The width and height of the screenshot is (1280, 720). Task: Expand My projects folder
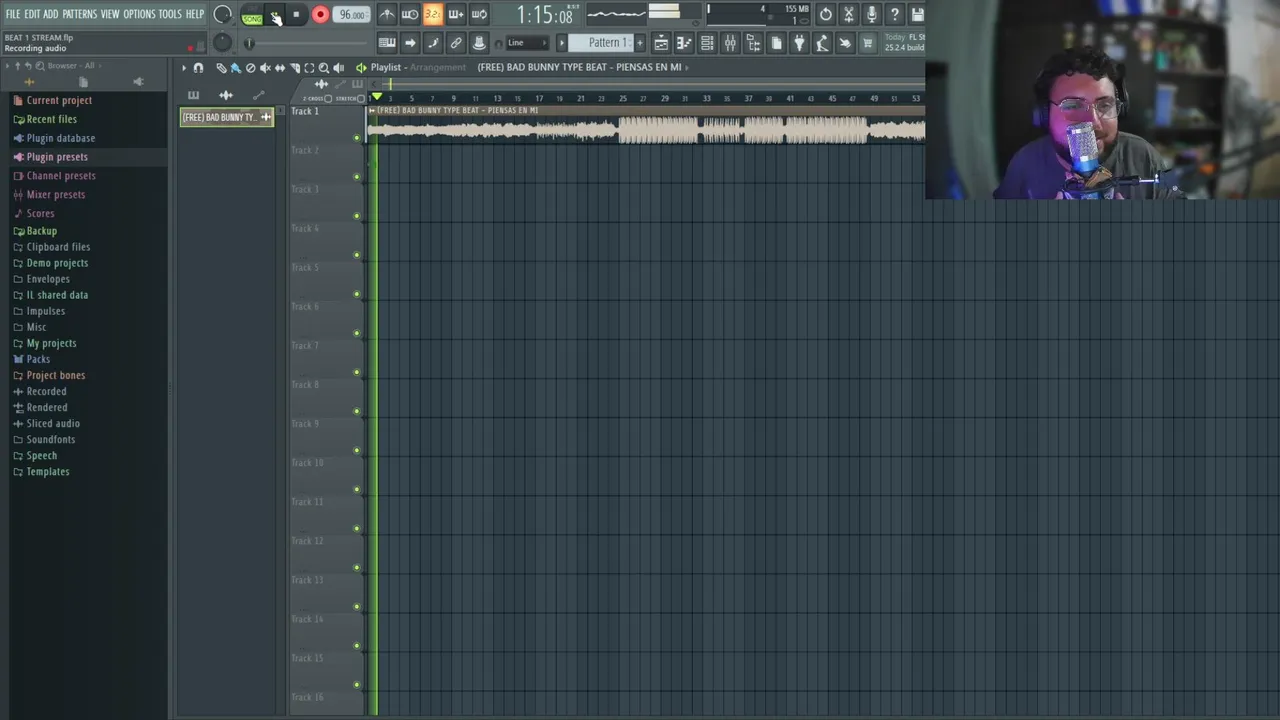point(51,343)
